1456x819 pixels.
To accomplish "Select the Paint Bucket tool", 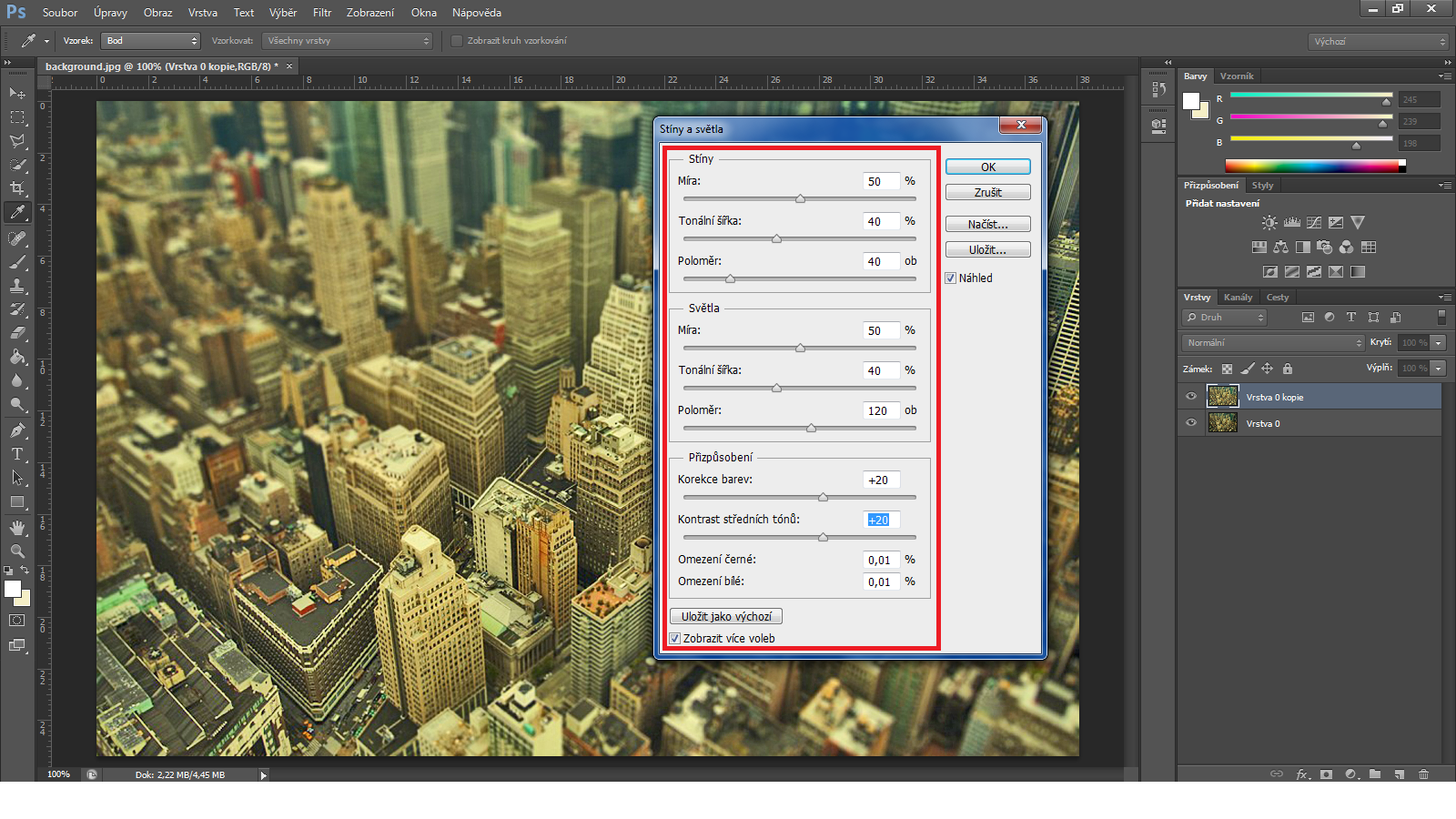I will pos(17,357).
